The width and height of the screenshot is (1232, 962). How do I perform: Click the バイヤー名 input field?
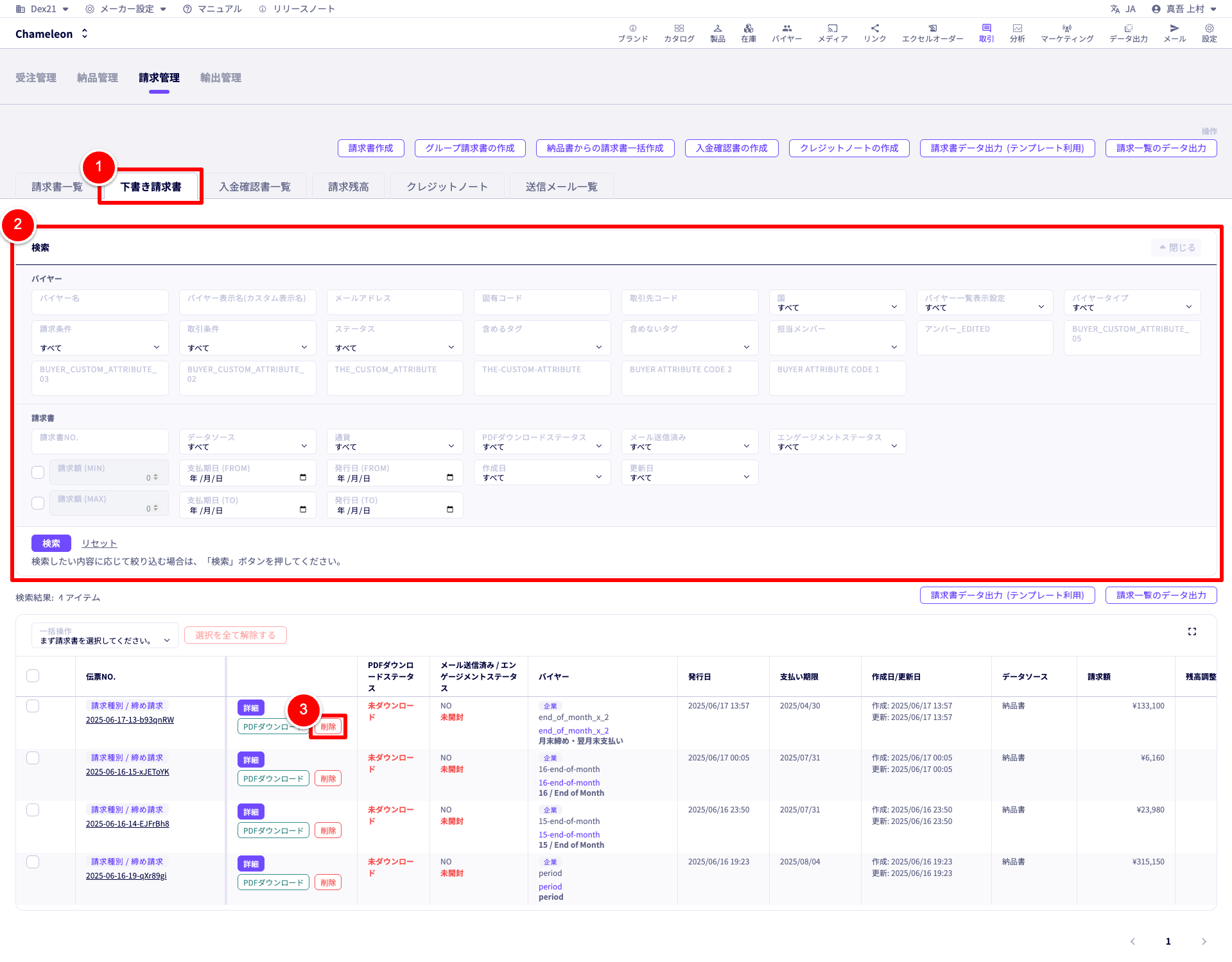click(x=100, y=302)
